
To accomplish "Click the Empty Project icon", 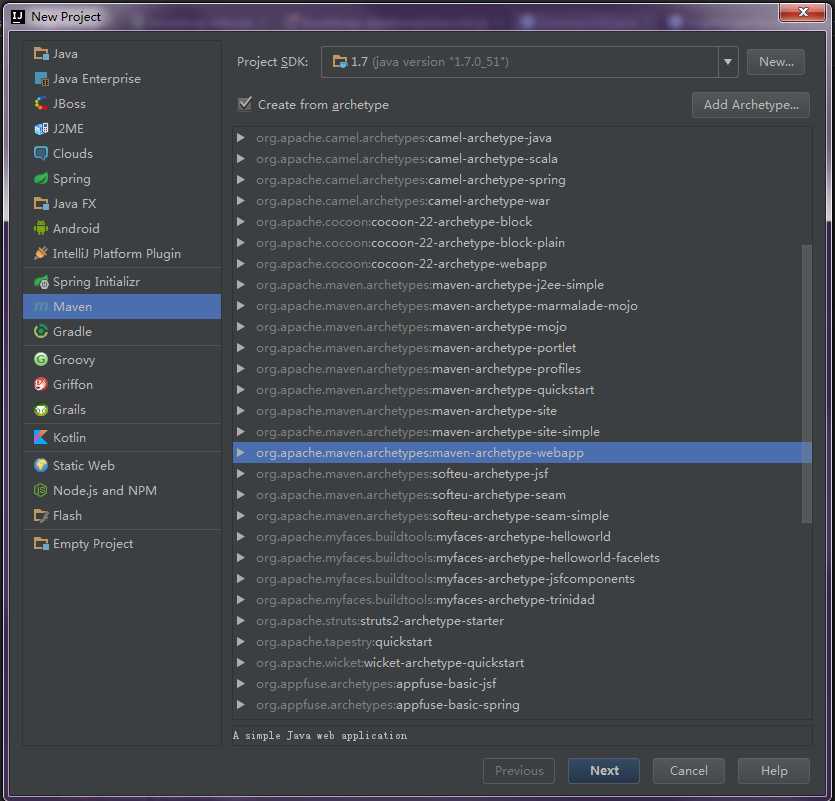I will (41, 544).
